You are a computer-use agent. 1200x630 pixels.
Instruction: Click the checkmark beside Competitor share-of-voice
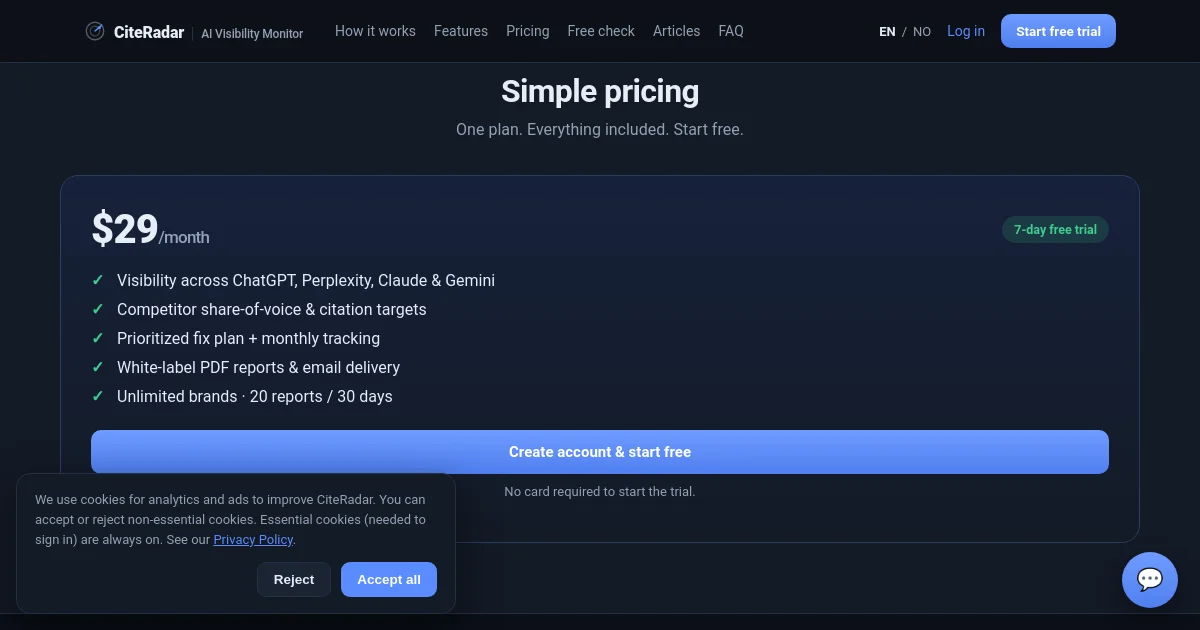point(98,309)
